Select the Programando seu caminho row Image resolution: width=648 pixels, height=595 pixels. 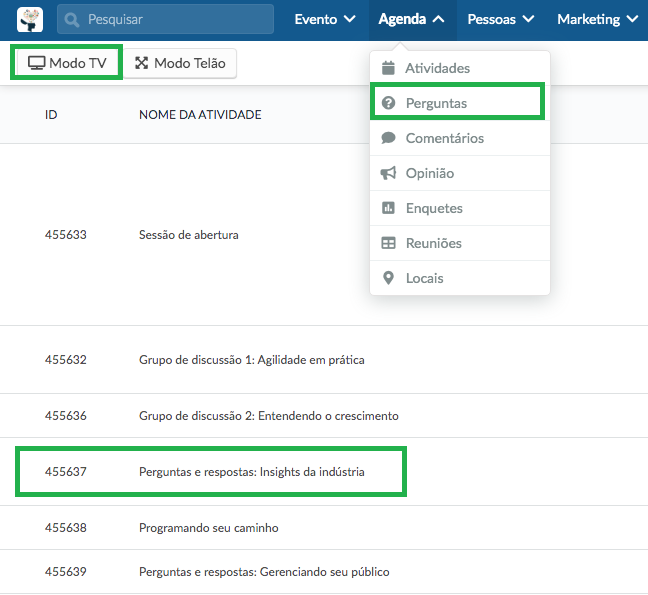click(324, 528)
